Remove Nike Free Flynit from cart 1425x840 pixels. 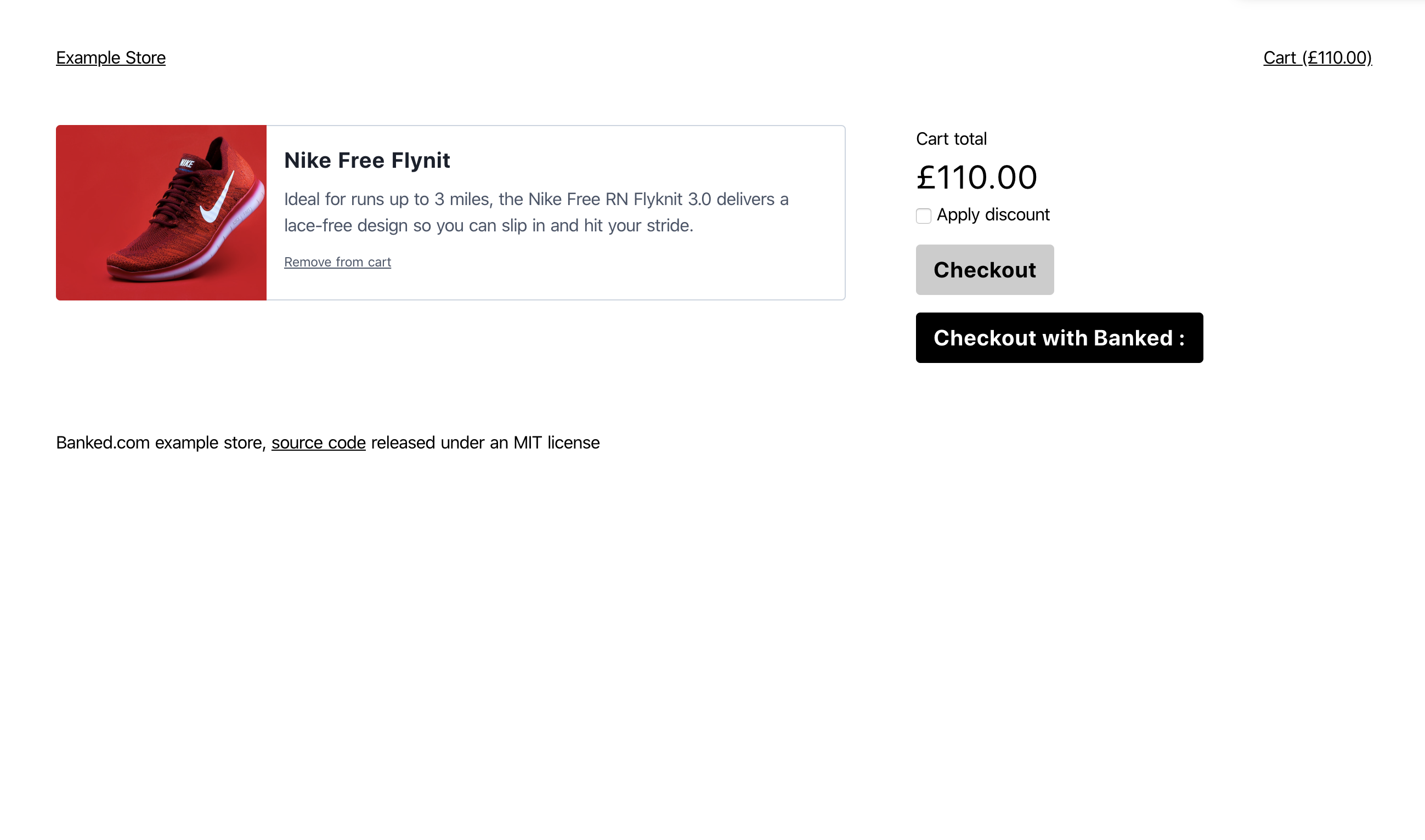click(337, 262)
